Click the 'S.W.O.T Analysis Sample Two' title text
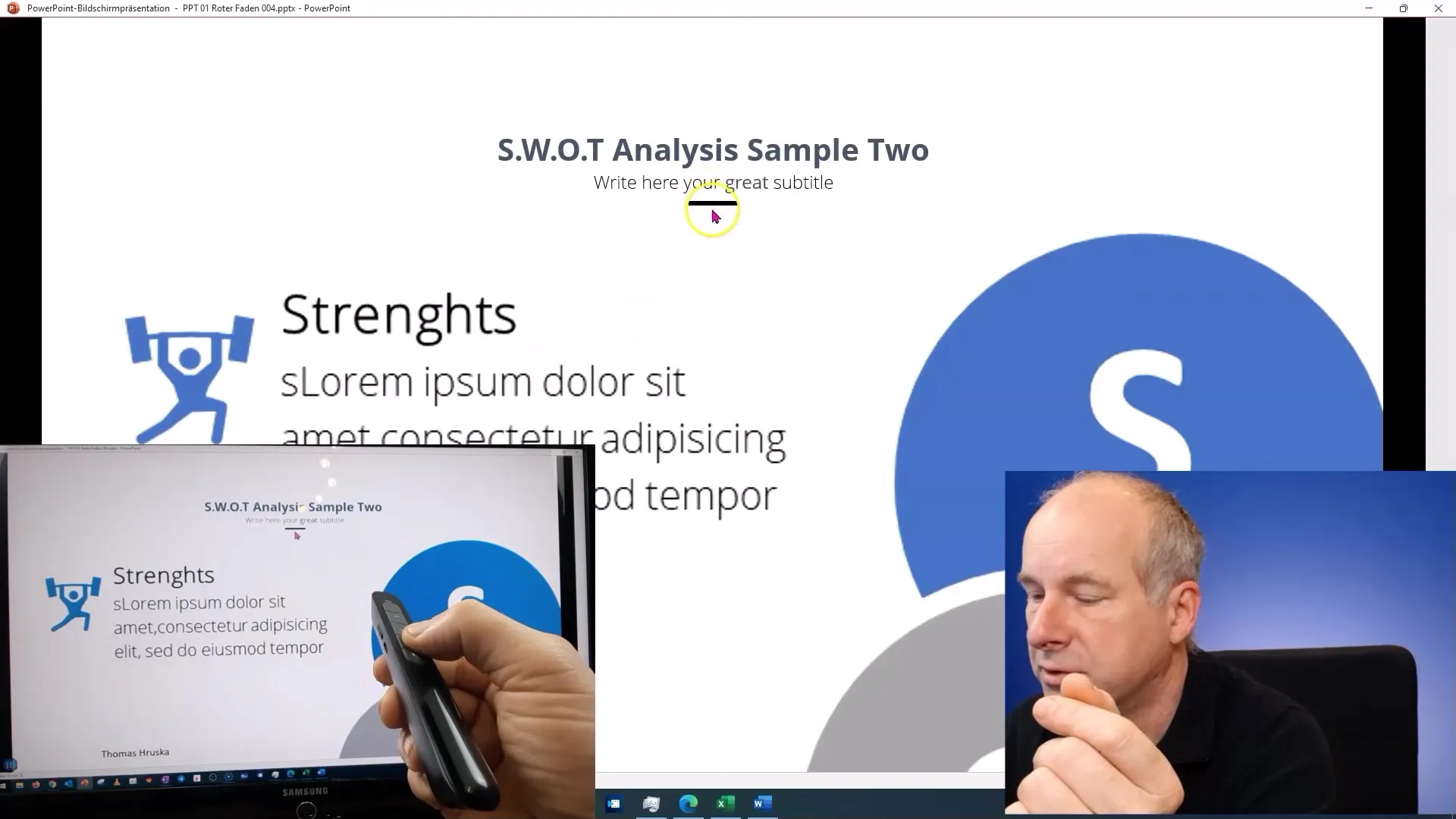 (x=714, y=149)
